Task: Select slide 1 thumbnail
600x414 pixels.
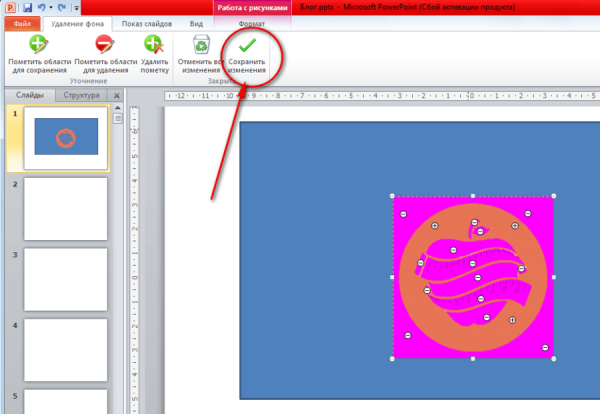Action: (66, 136)
